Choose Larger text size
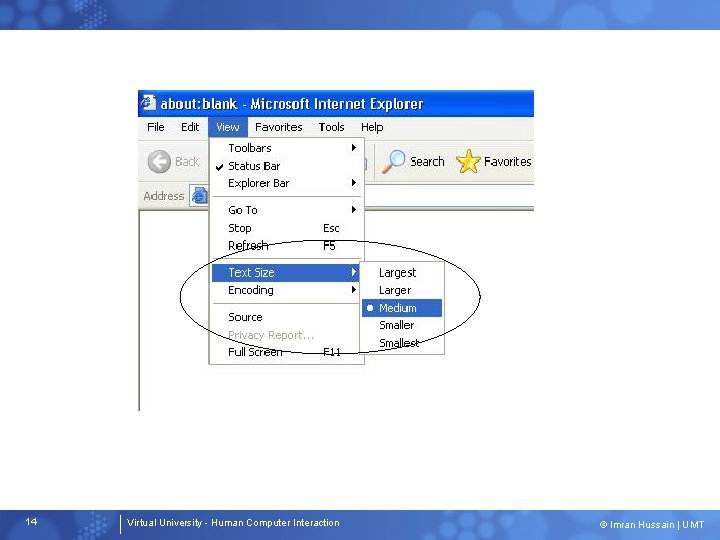The image size is (720, 540). click(x=395, y=290)
